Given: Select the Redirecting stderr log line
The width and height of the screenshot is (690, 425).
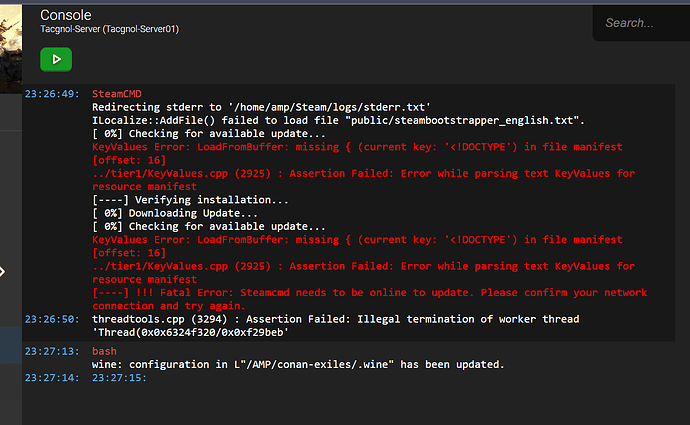Looking at the screenshot, I should coord(261,106).
